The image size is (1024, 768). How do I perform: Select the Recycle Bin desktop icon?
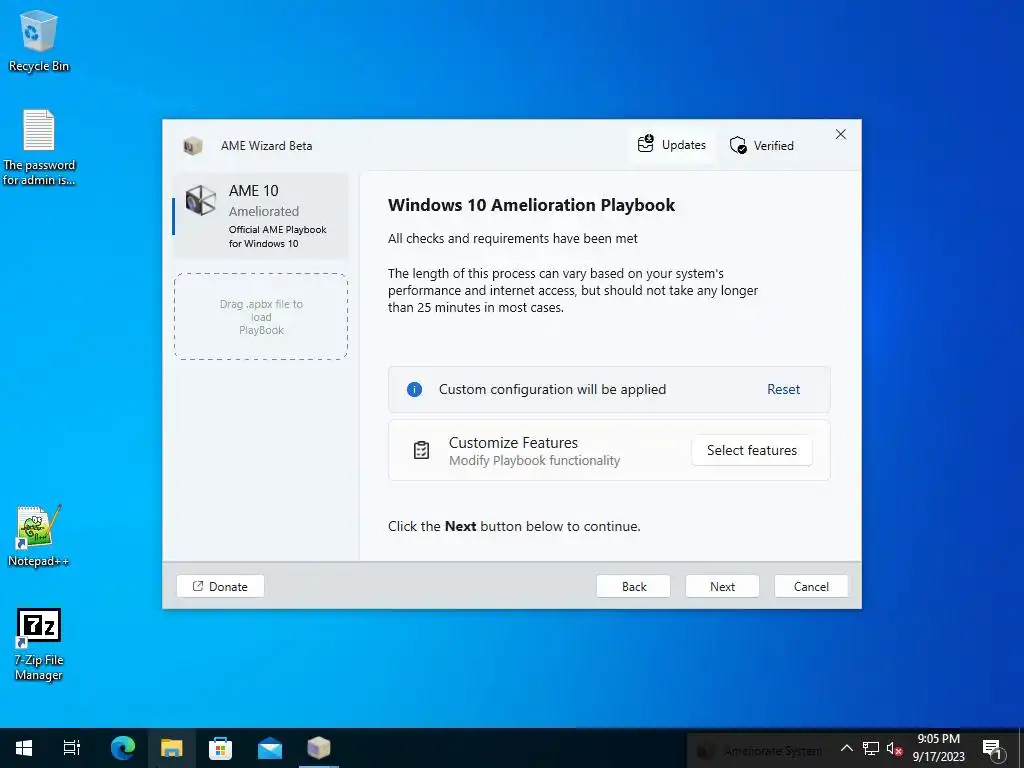click(x=39, y=41)
